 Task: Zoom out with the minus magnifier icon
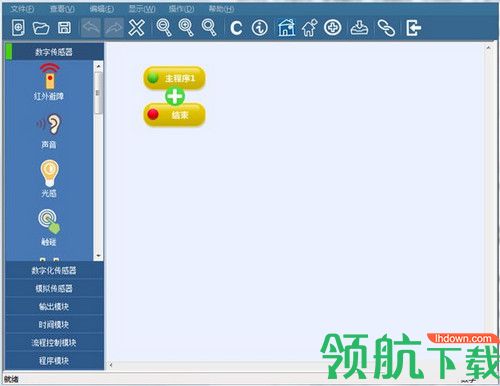pyautogui.click(x=164, y=28)
